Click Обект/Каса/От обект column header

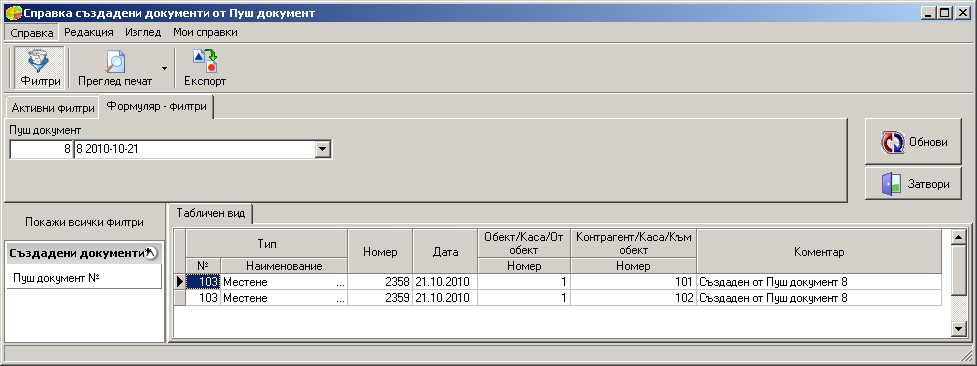[x=523, y=243]
